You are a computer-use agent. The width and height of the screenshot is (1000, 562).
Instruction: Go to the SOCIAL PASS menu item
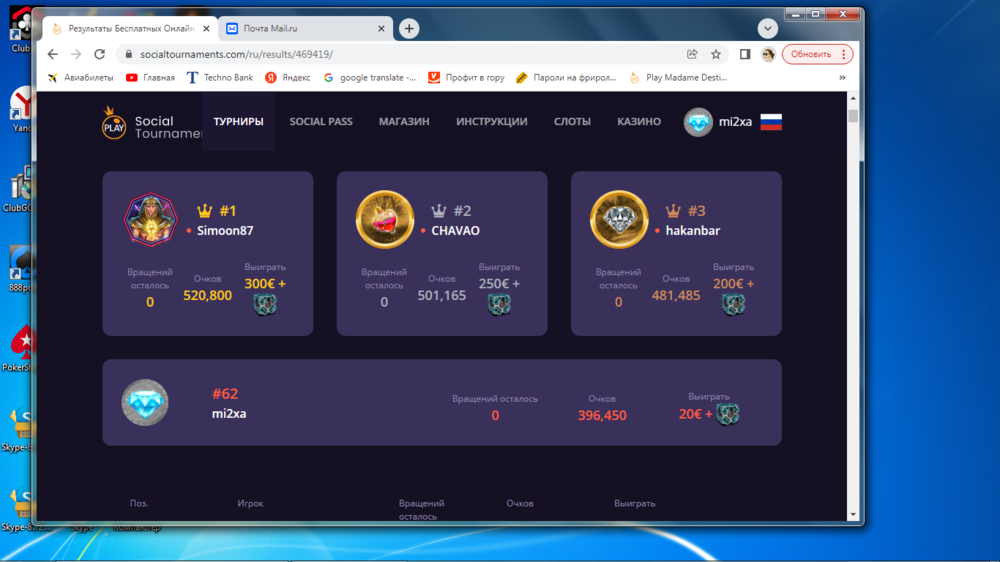[x=321, y=122]
